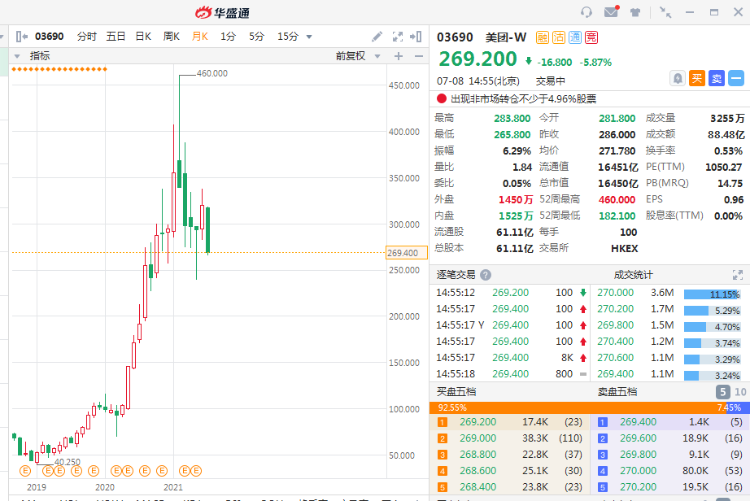
Task: Click the 14:55:12 trade row
Action: tap(511, 292)
